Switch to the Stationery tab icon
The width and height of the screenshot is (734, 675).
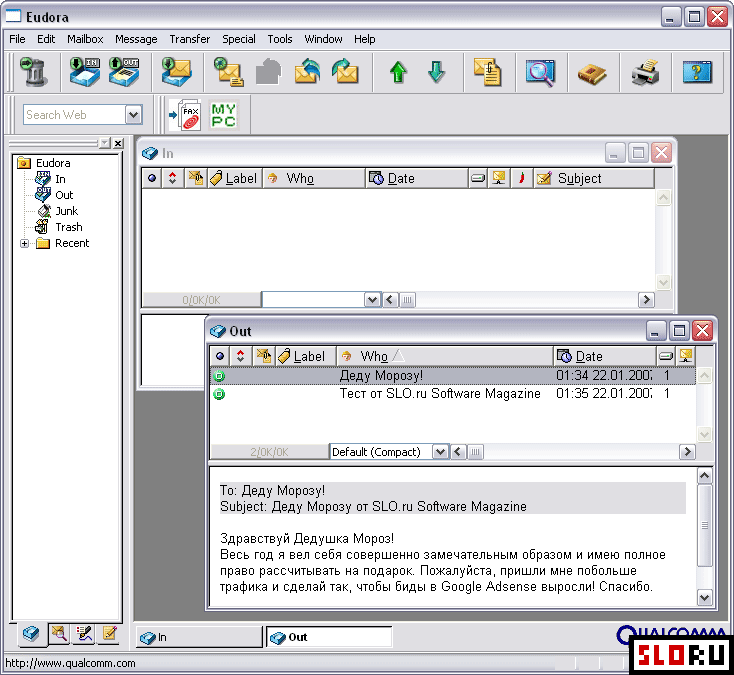[x=110, y=634]
